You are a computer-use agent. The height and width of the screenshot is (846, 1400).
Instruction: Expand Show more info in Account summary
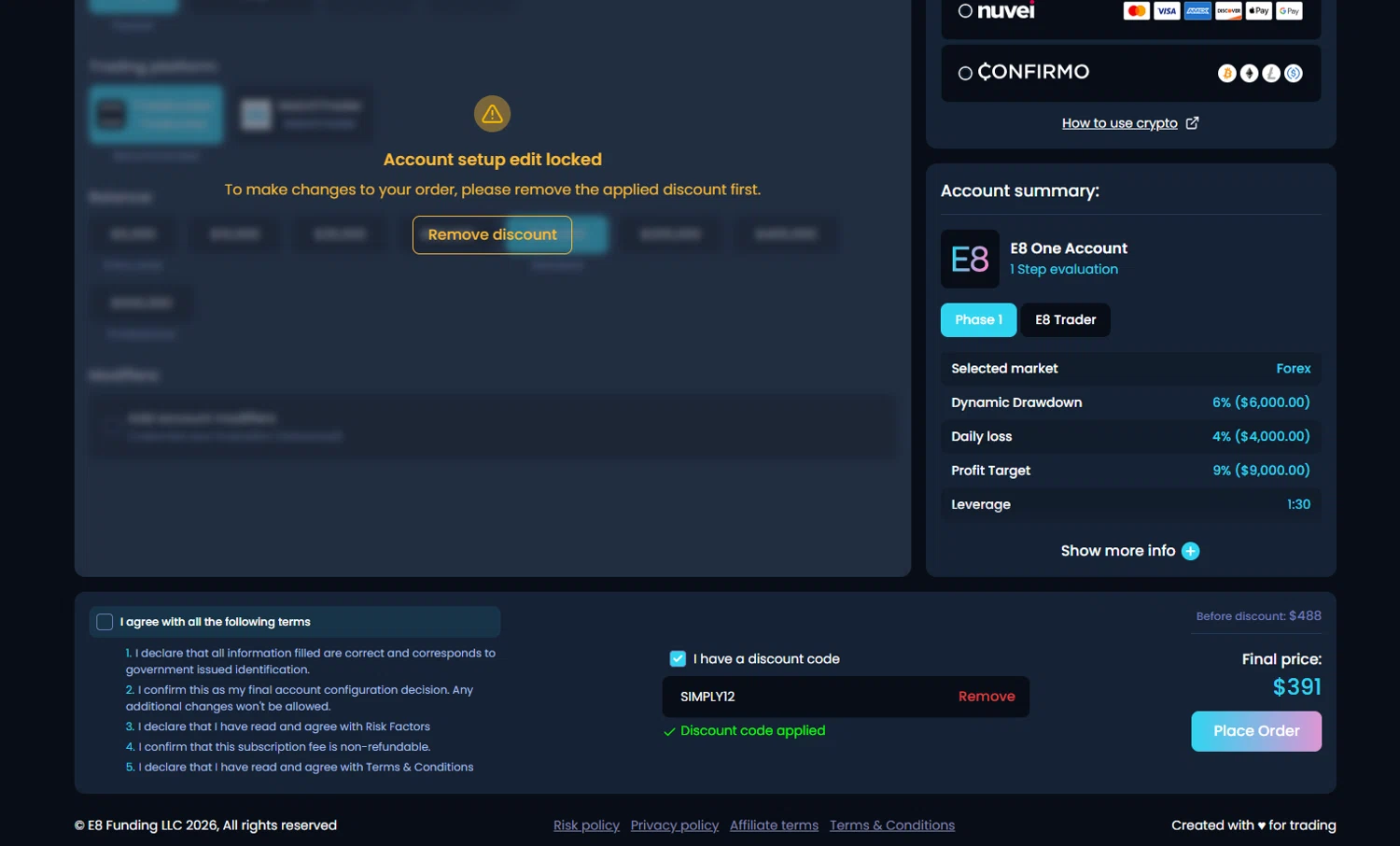1130,551
